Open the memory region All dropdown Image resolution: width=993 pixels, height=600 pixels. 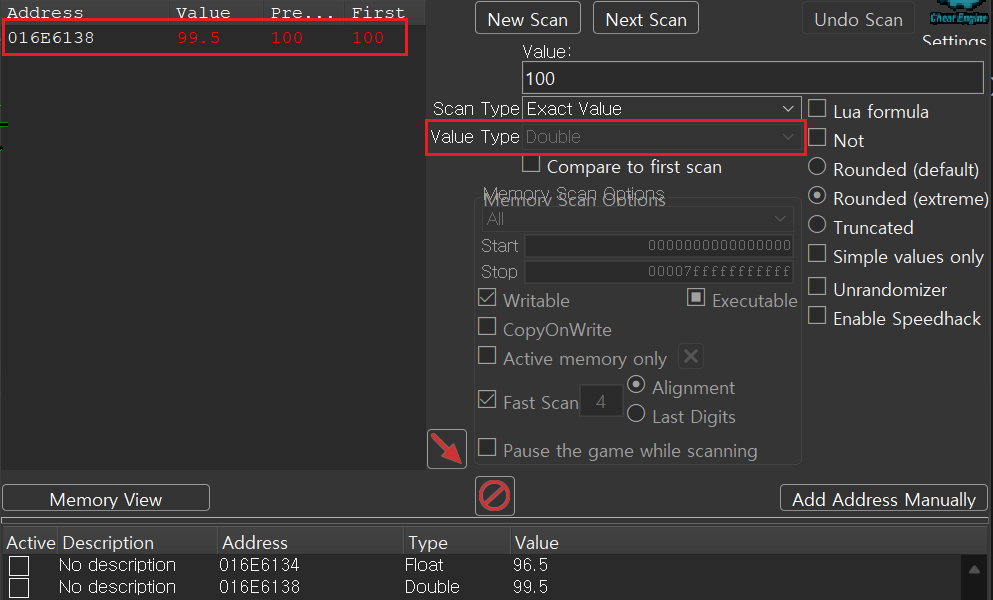tap(637, 218)
